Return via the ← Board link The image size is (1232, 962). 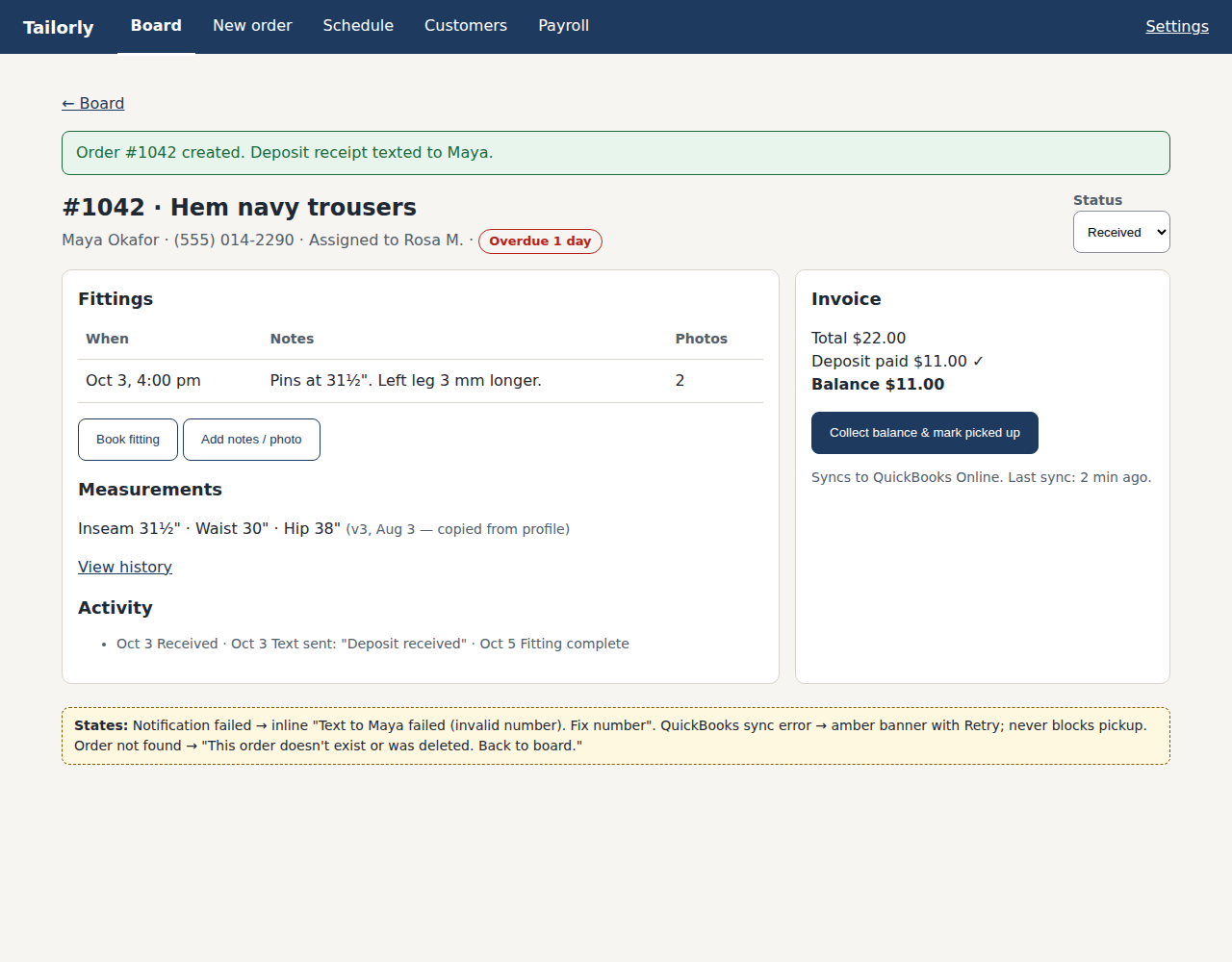pos(93,103)
